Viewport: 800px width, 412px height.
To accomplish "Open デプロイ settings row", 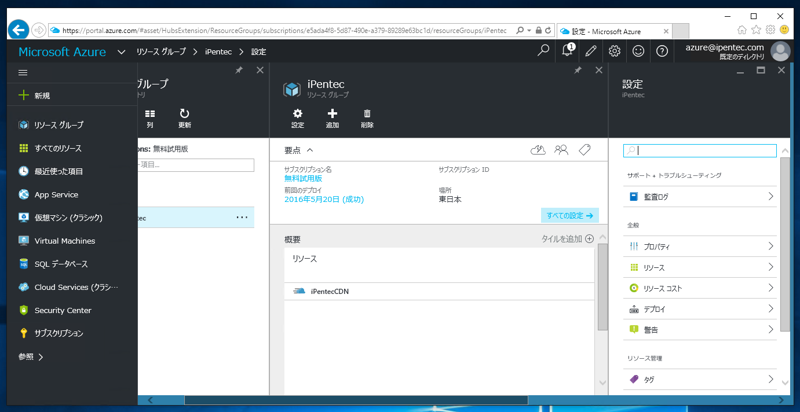I will pyautogui.click(x=700, y=309).
